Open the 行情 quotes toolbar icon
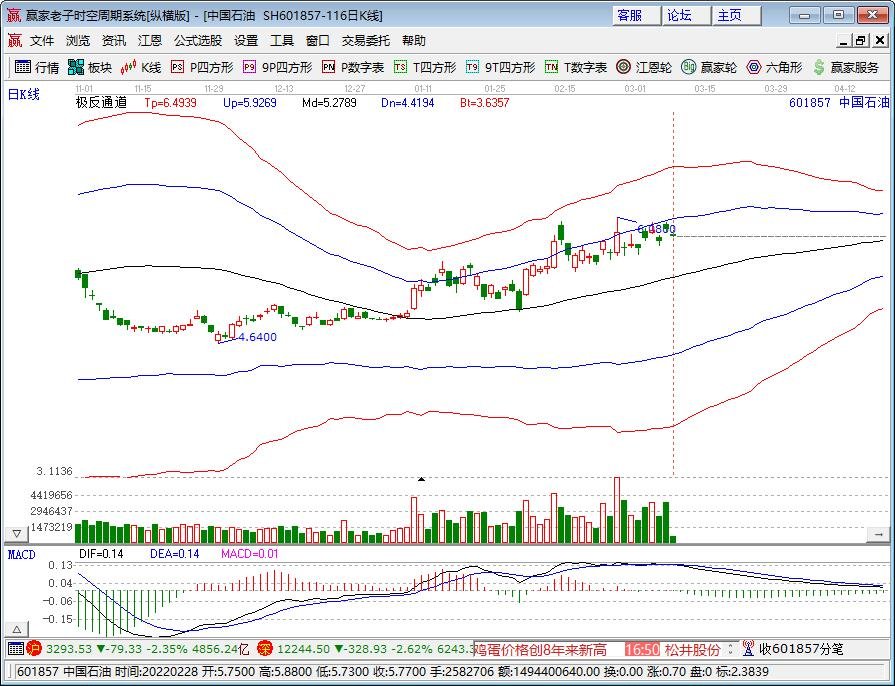The height and width of the screenshot is (686, 895). (x=37, y=67)
